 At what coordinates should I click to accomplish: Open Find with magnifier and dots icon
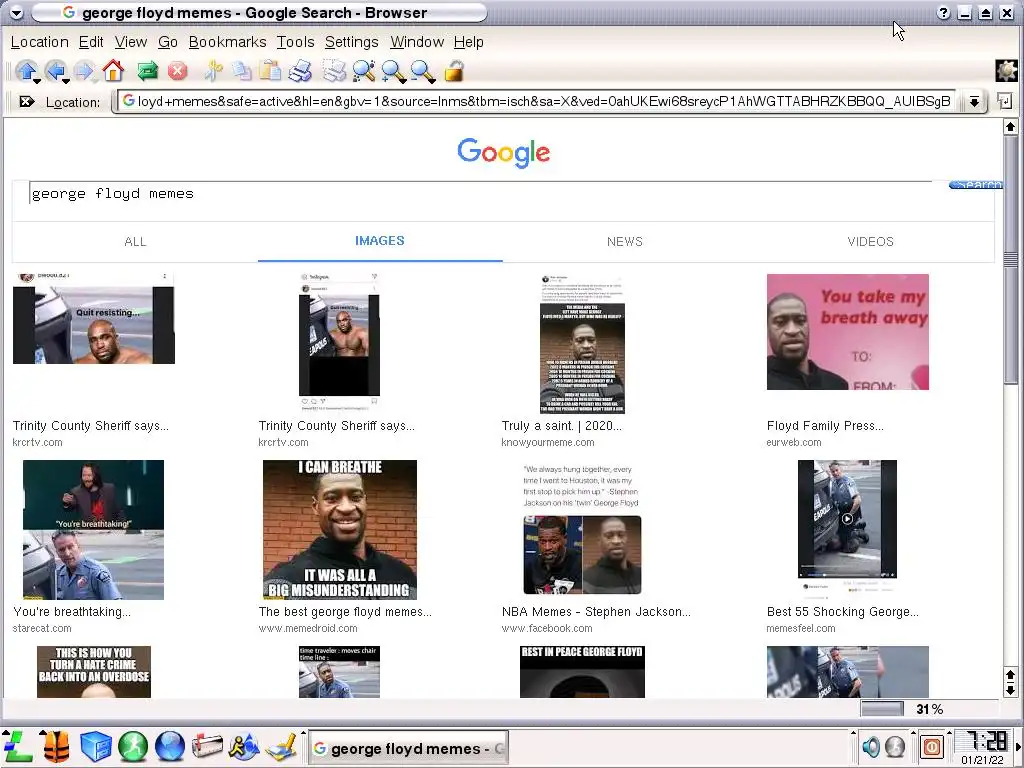[364, 71]
